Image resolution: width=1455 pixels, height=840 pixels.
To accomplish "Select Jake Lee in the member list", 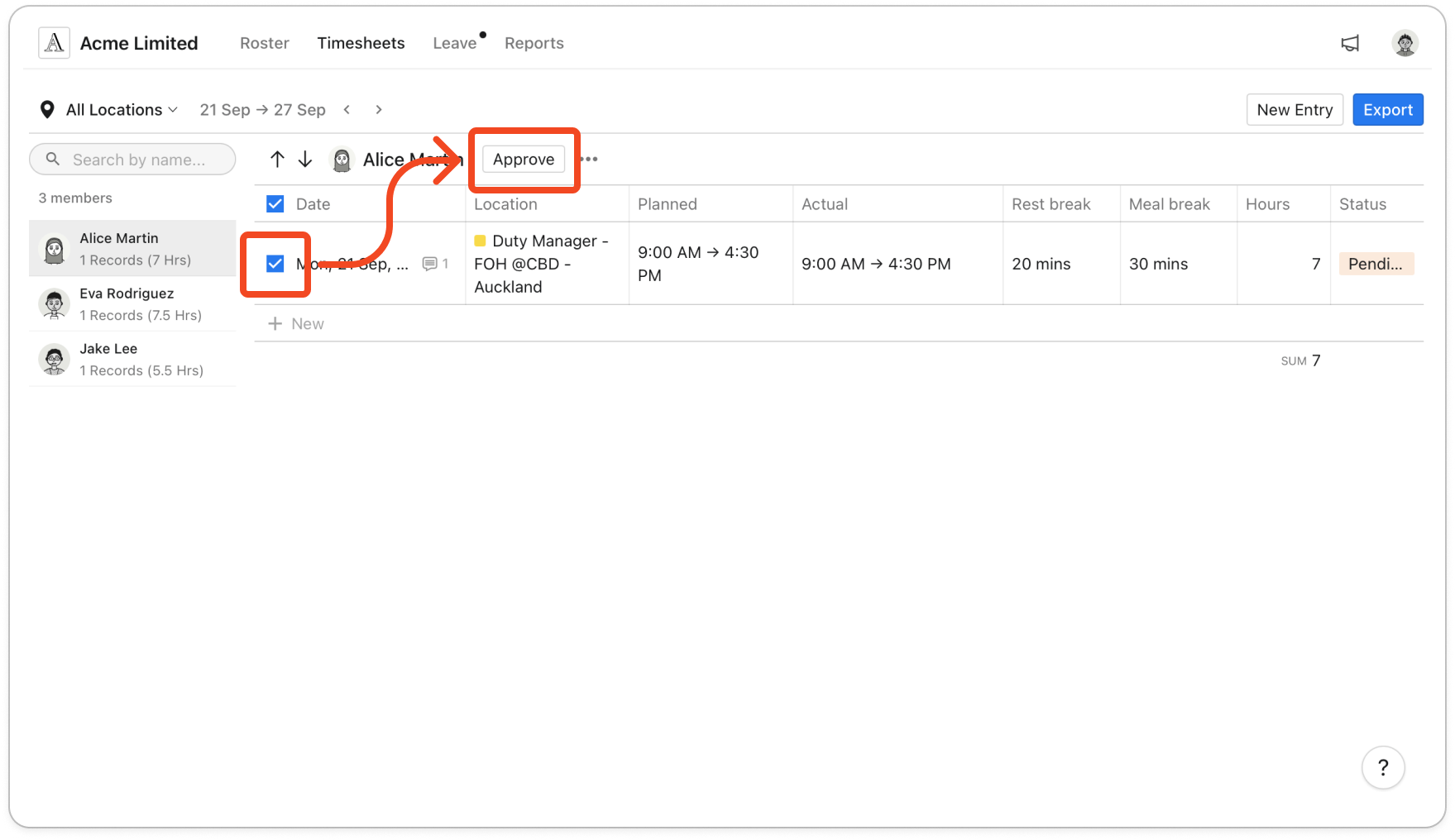I will point(132,360).
